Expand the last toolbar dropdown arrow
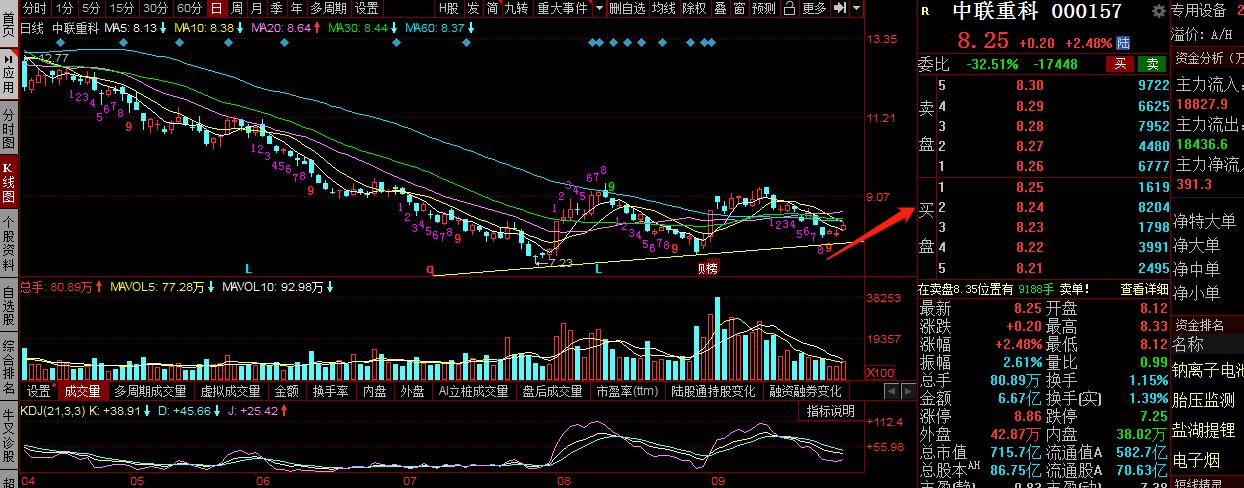 [857, 9]
